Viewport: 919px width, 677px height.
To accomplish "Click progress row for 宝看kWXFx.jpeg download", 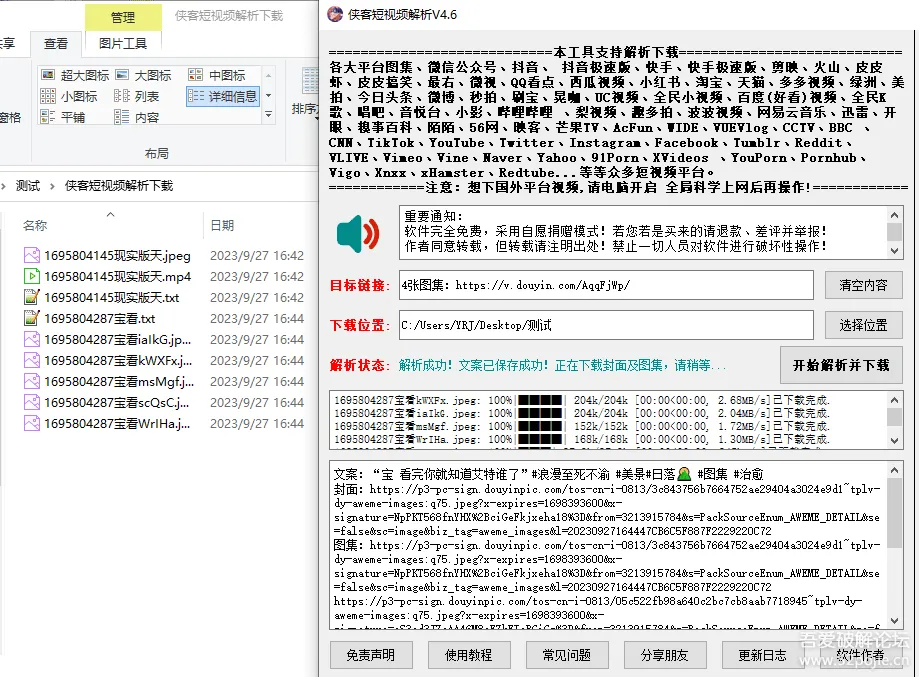I will (581, 400).
